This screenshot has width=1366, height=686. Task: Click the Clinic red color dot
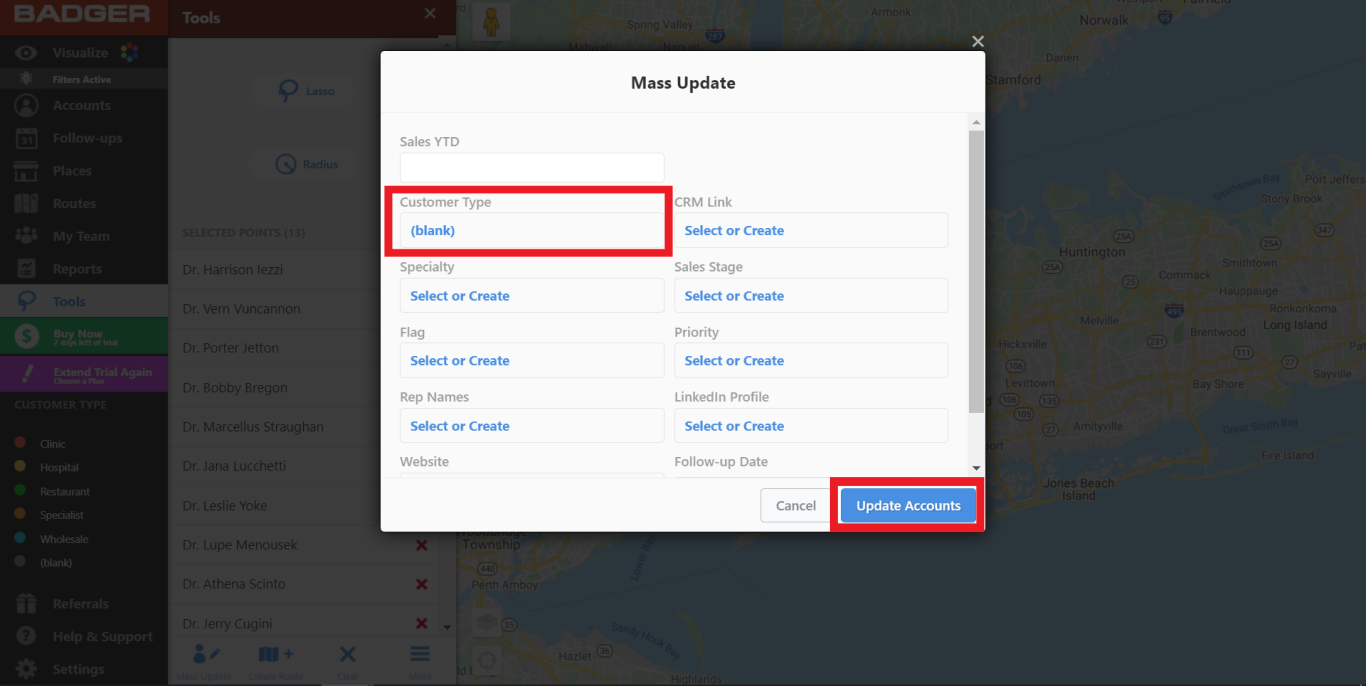20,443
